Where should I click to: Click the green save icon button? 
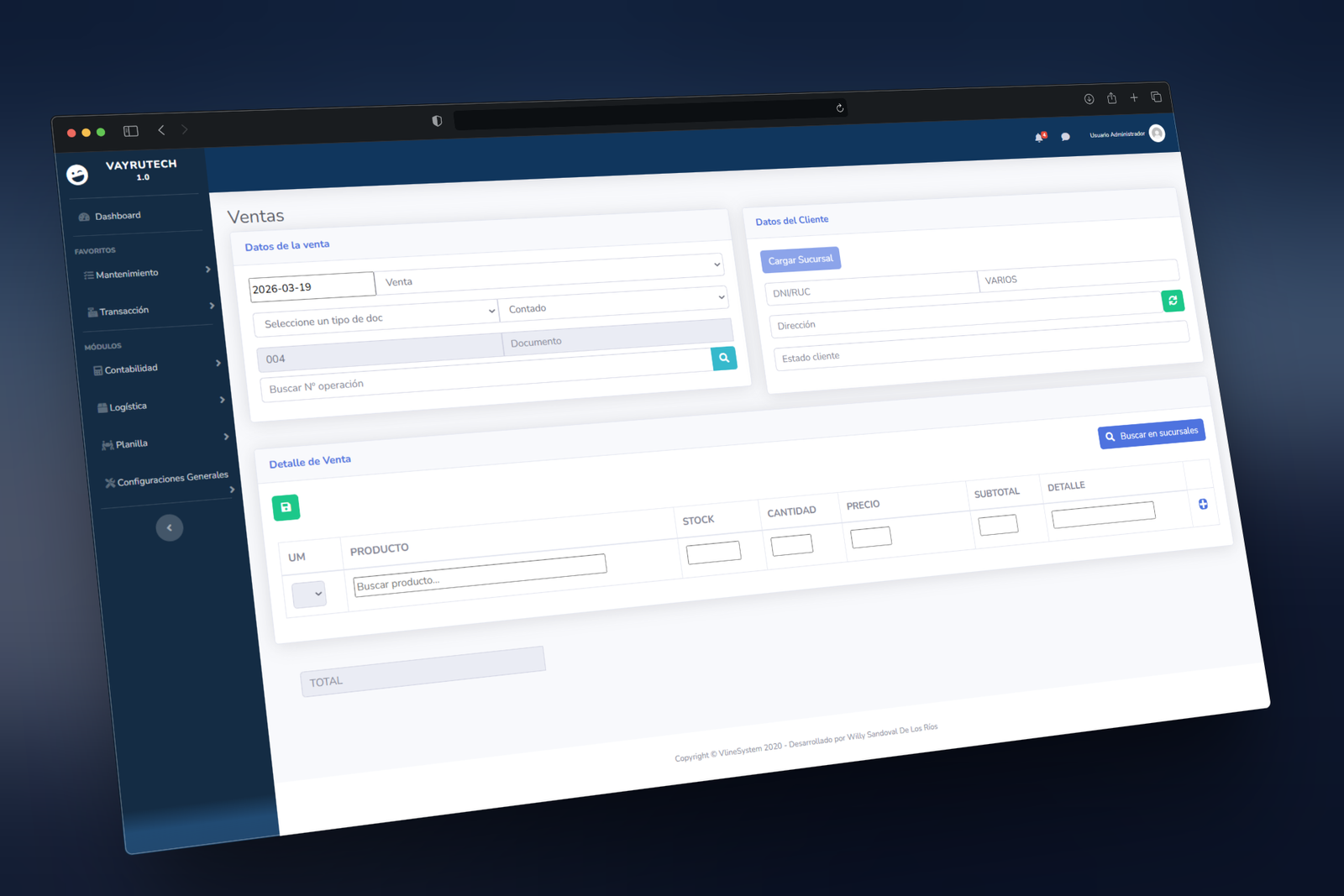(x=286, y=507)
